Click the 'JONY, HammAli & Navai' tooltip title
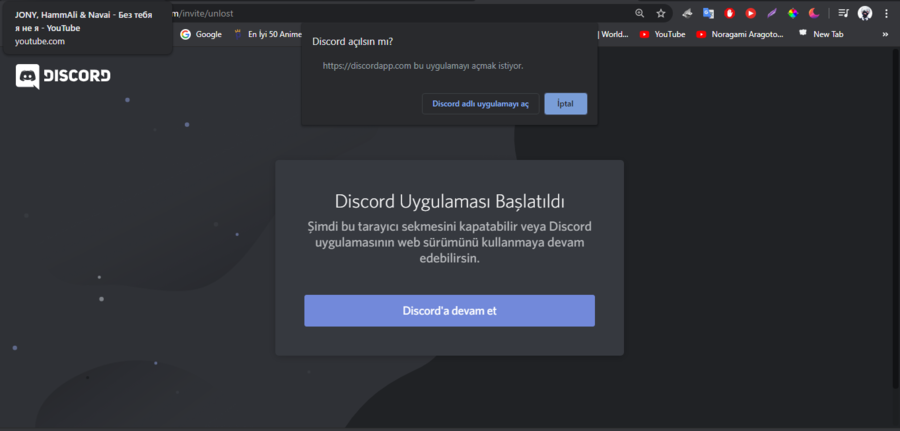 point(83,21)
